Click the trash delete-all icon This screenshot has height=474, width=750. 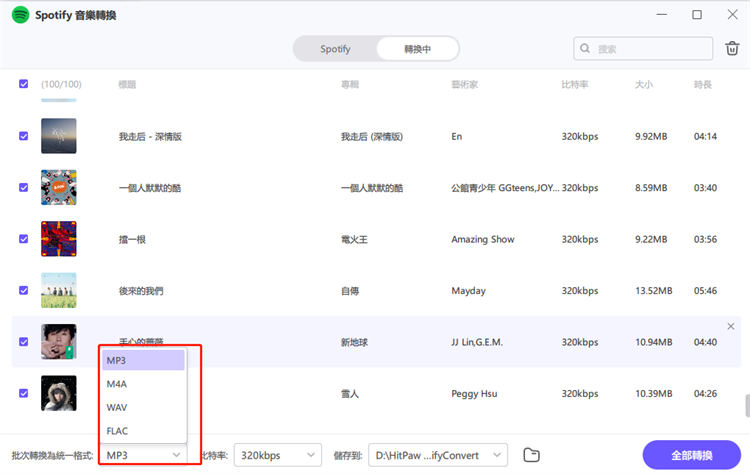pyautogui.click(x=732, y=48)
